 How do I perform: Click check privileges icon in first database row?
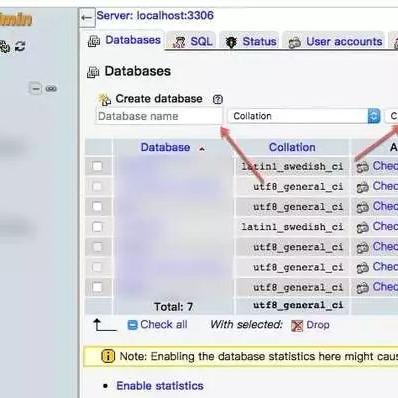pos(362,167)
